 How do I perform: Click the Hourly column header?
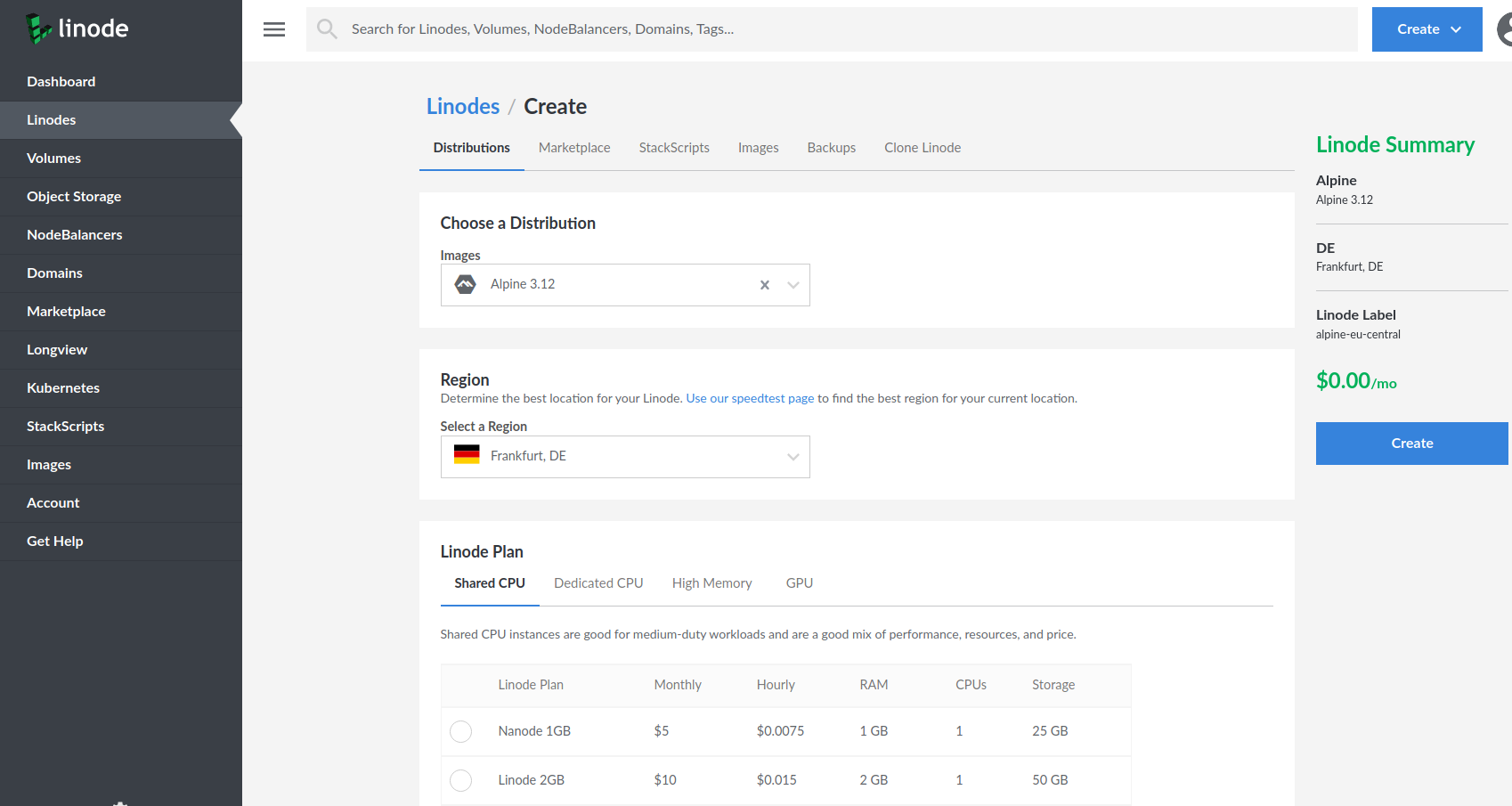click(x=776, y=685)
